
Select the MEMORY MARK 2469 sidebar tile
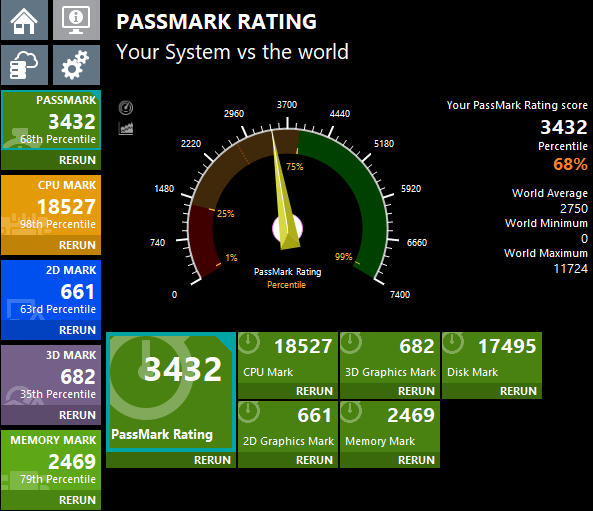click(51, 460)
